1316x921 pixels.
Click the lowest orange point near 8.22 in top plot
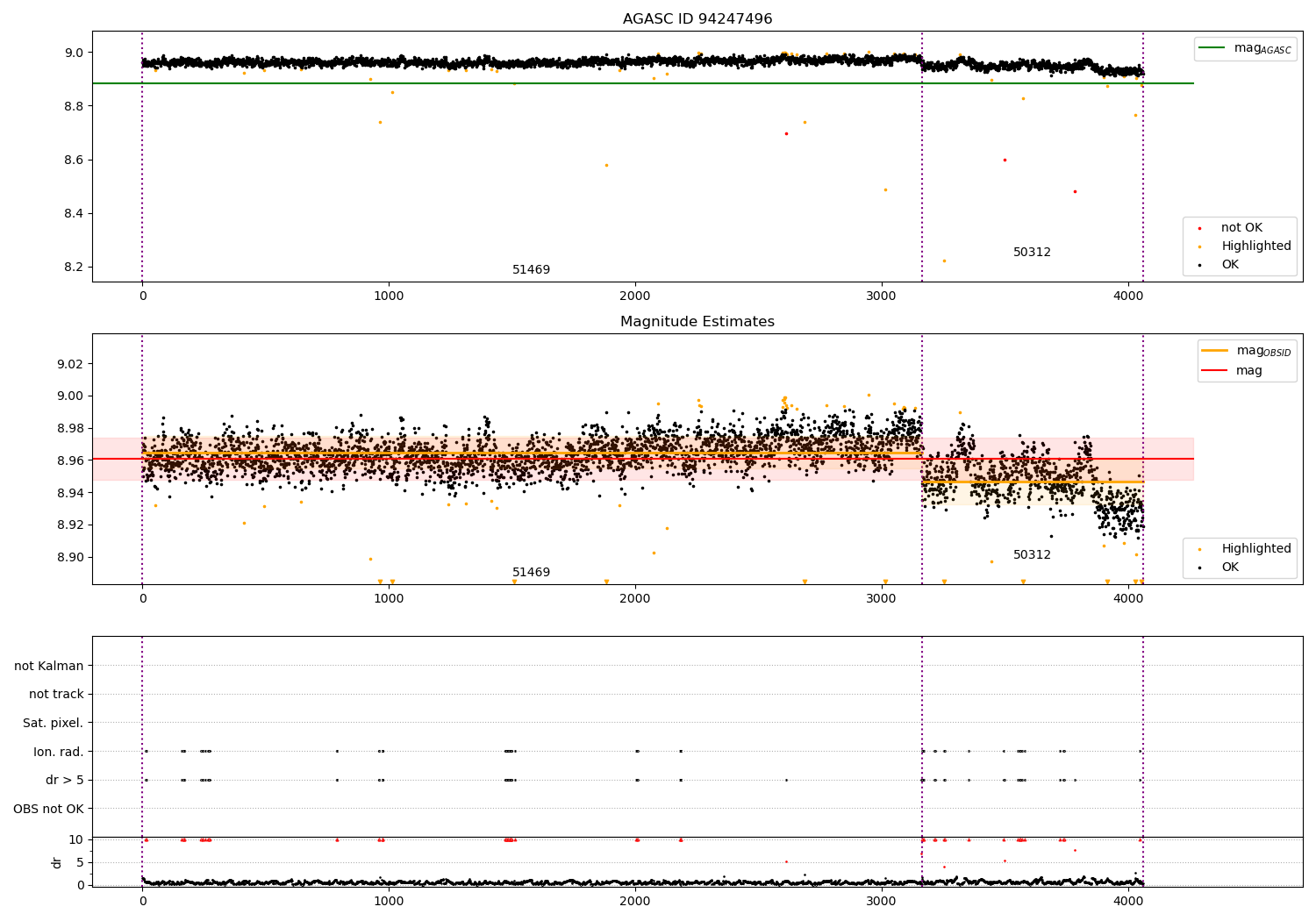point(944,261)
